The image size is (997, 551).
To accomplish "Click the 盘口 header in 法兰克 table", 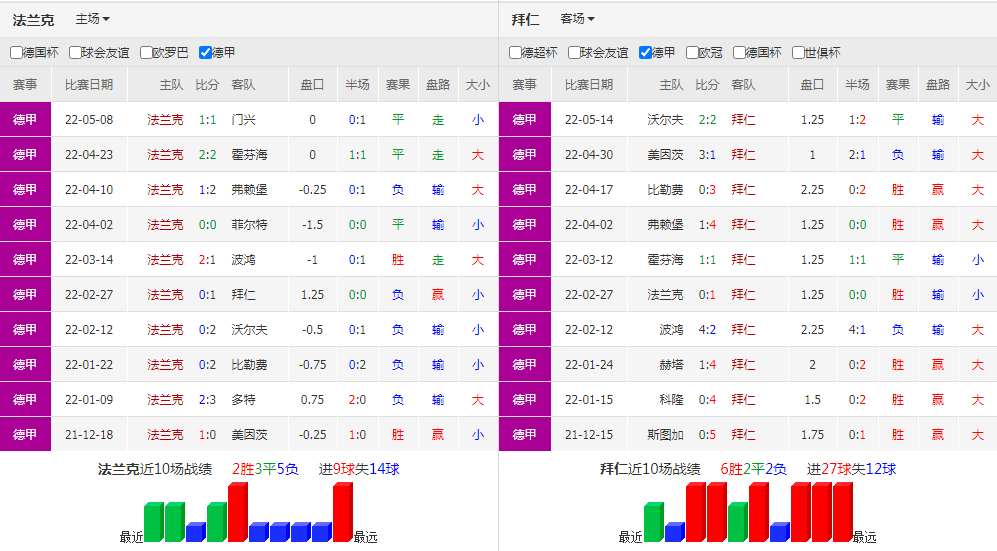I will 312,85.
